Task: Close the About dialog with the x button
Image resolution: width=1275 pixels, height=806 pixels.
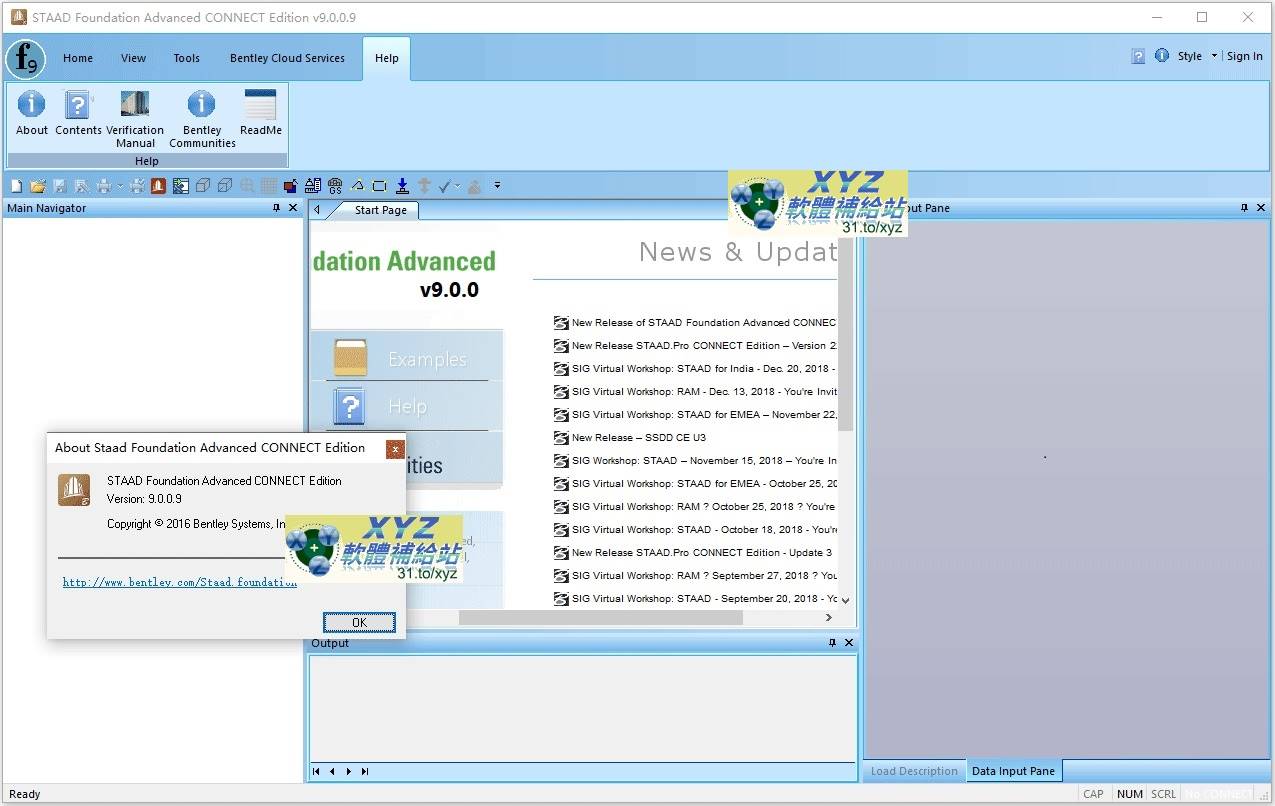Action: tap(395, 449)
